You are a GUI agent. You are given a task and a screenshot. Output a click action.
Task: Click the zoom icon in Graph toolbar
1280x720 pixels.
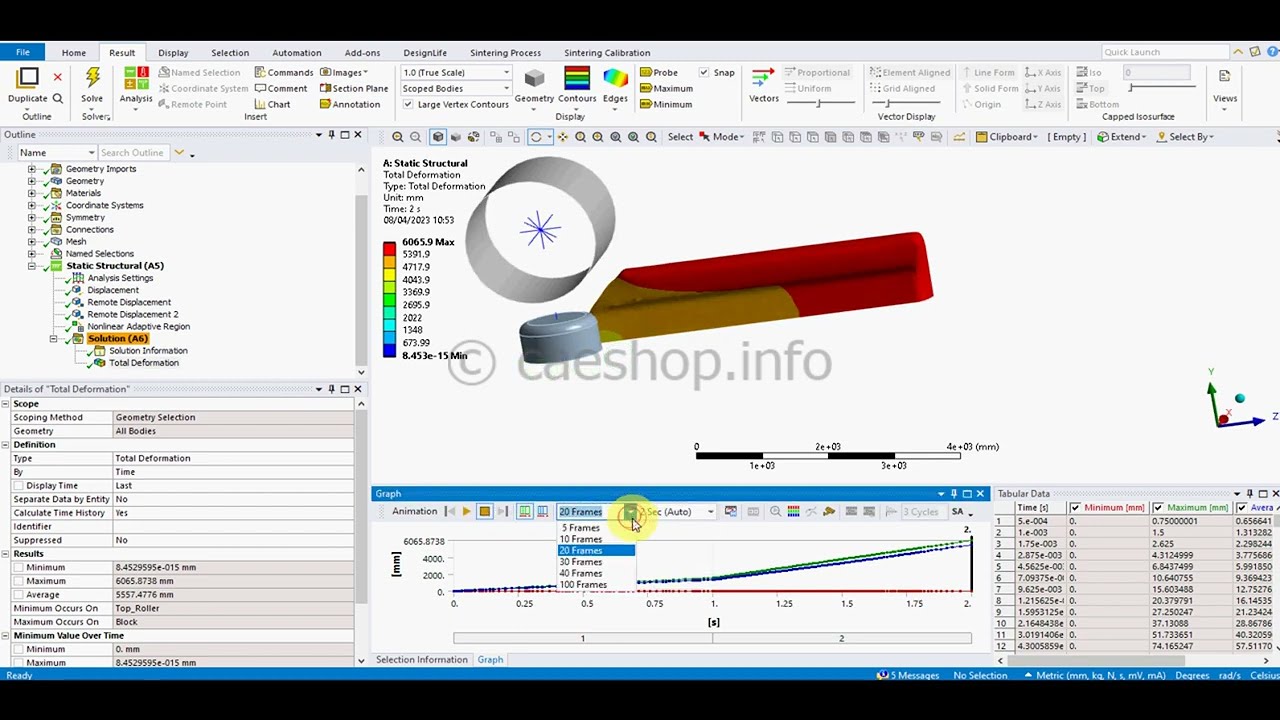click(x=775, y=512)
